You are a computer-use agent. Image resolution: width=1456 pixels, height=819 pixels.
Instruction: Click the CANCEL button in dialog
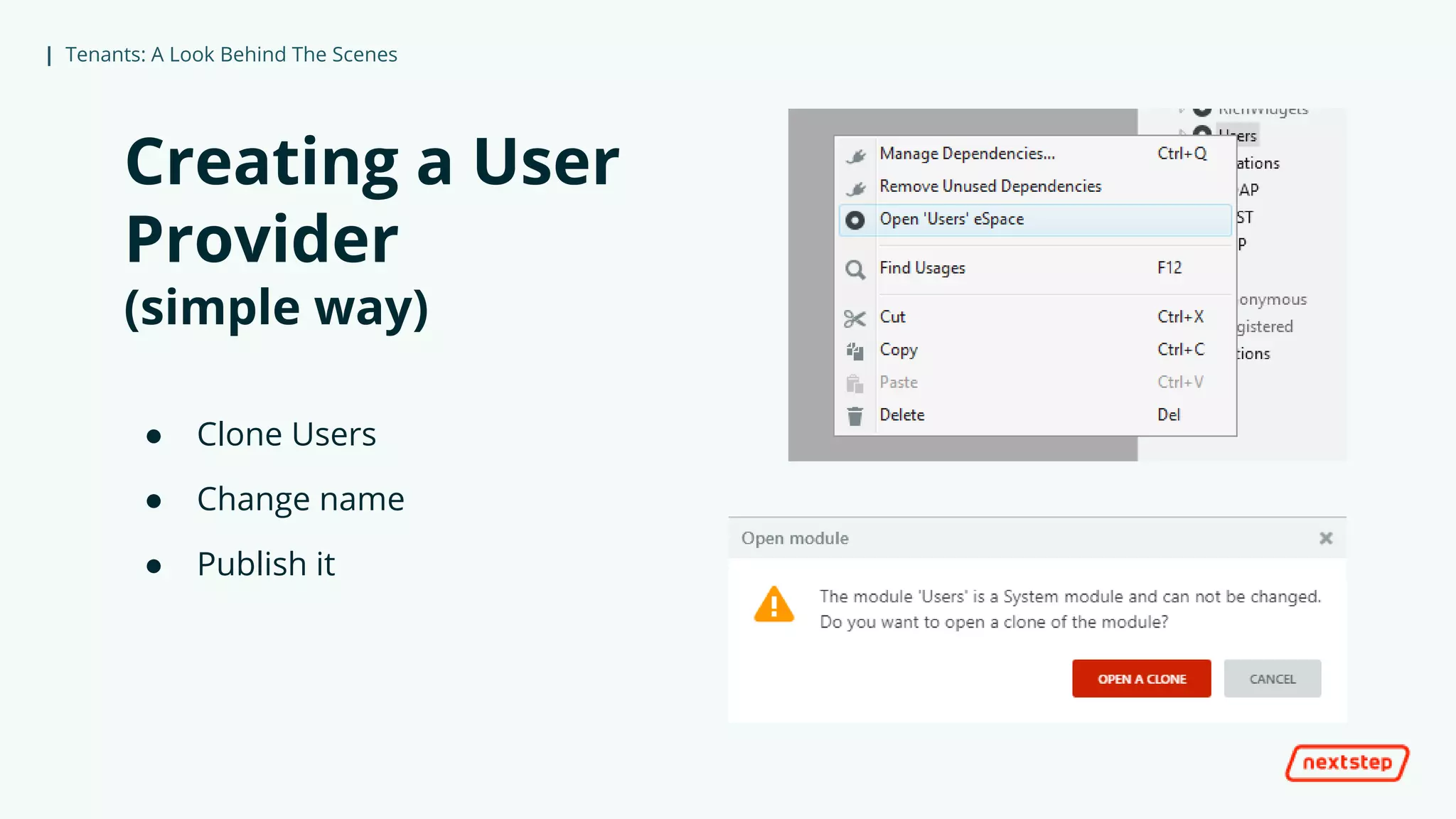click(x=1273, y=679)
